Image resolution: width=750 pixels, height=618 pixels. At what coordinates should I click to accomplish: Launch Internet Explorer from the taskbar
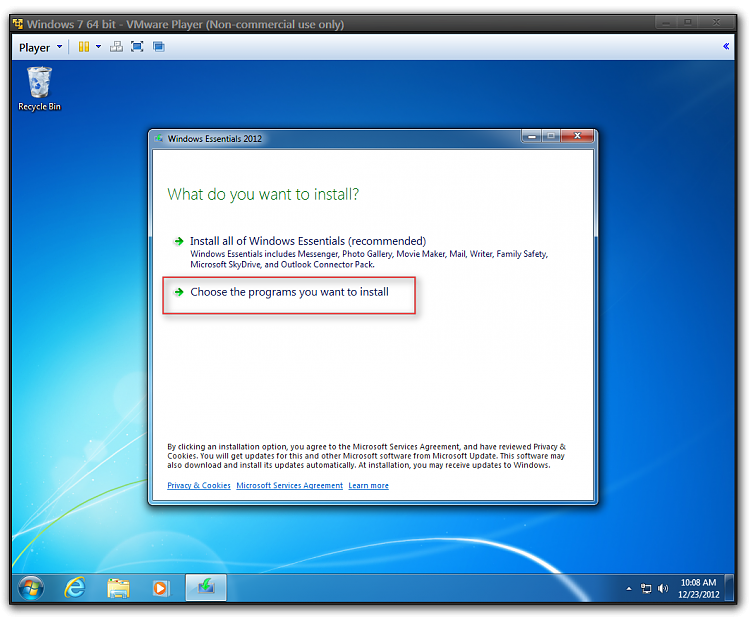(x=75, y=588)
